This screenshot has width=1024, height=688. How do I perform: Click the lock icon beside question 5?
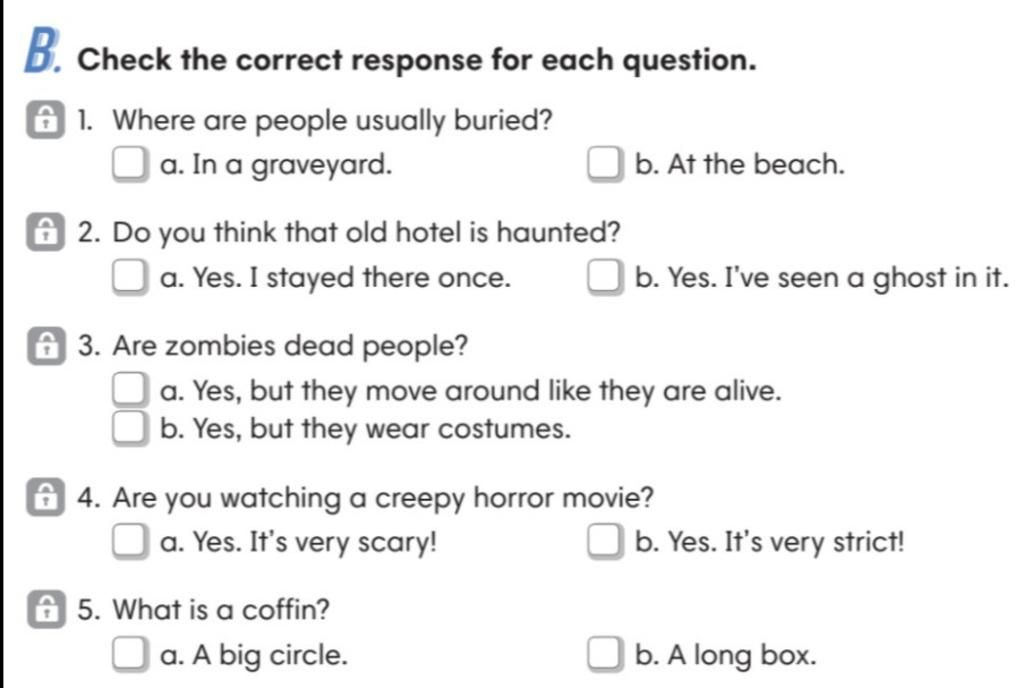pyautogui.click(x=46, y=610)
